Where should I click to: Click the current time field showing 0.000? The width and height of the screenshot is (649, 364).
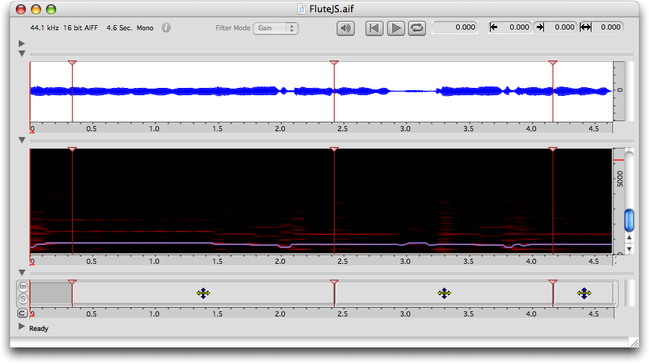[x=454, y=27]
